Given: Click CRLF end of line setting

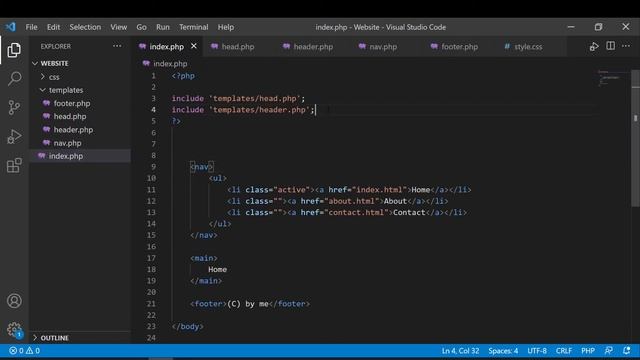Looking at the screenshot, I should point(564,351).
